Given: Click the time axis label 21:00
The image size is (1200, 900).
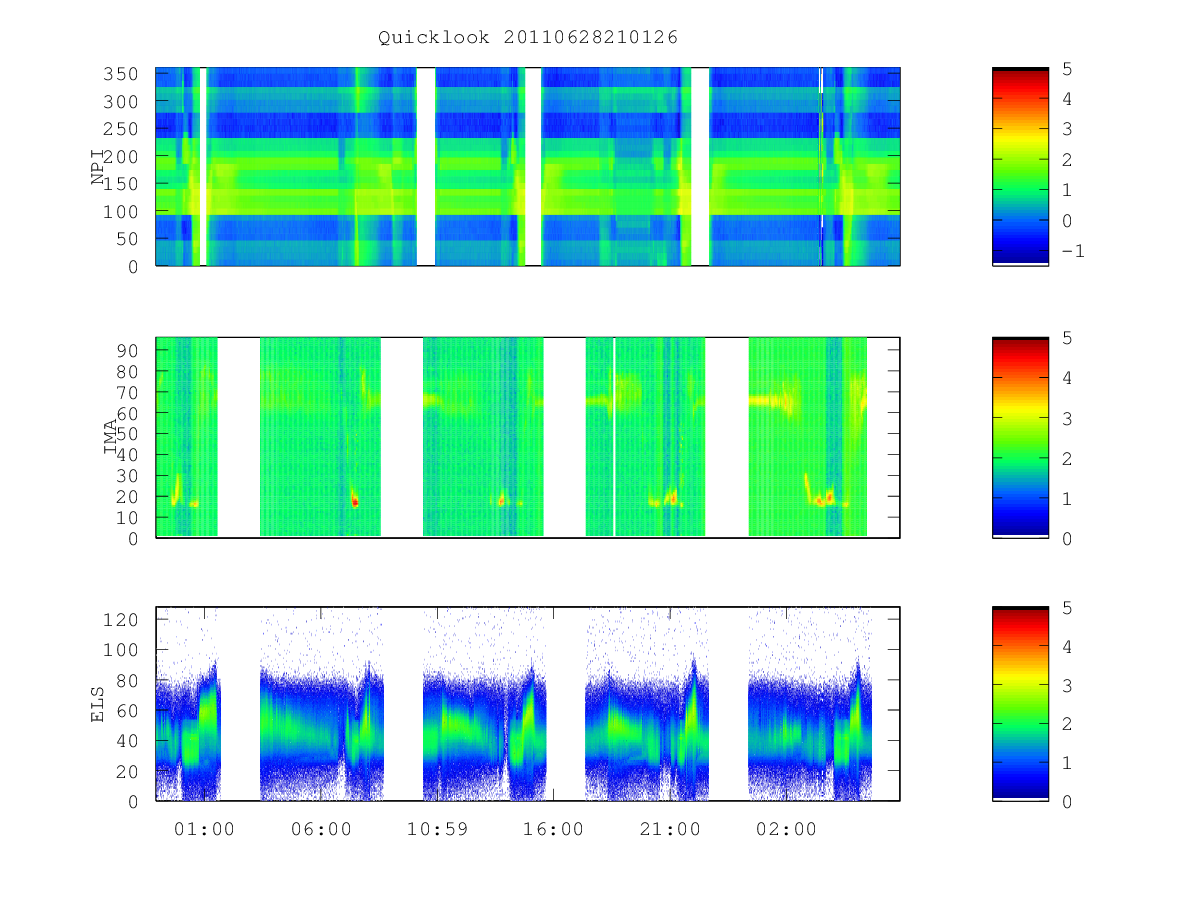Looking at the screenshot, I should click(x=669, y=829).
